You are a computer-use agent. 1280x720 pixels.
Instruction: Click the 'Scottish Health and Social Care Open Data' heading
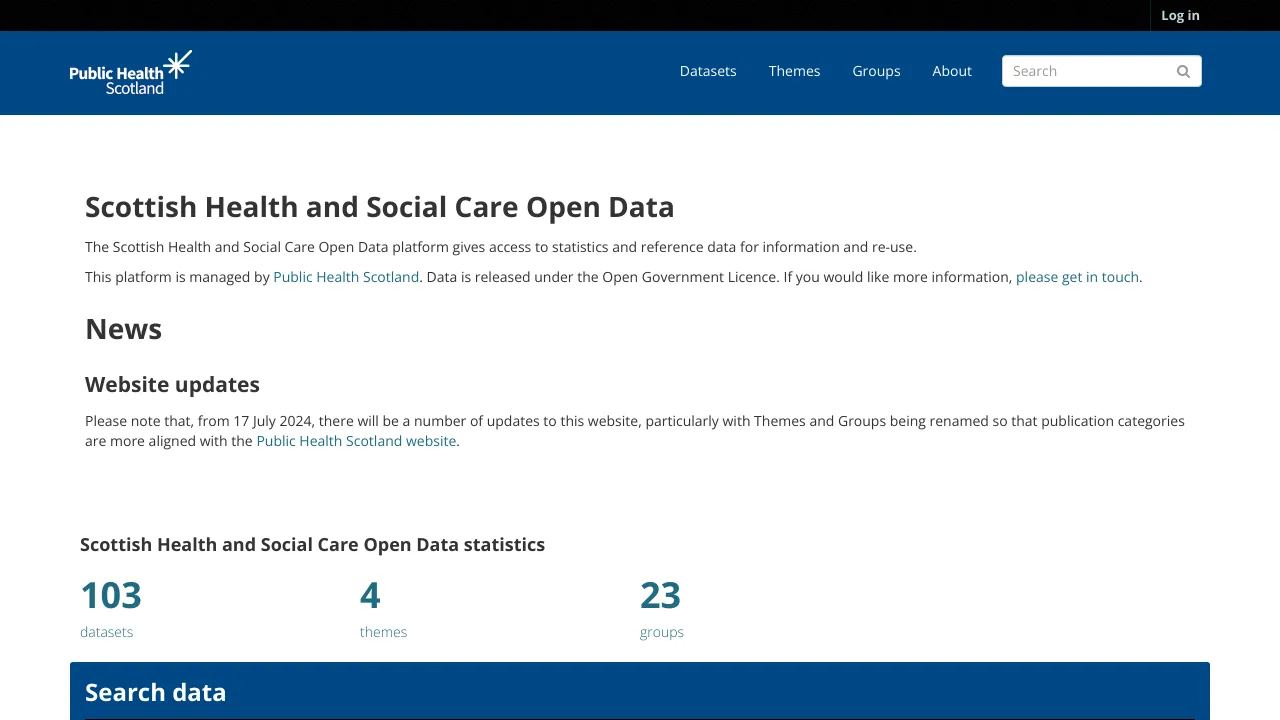click(x=380, y=207)
